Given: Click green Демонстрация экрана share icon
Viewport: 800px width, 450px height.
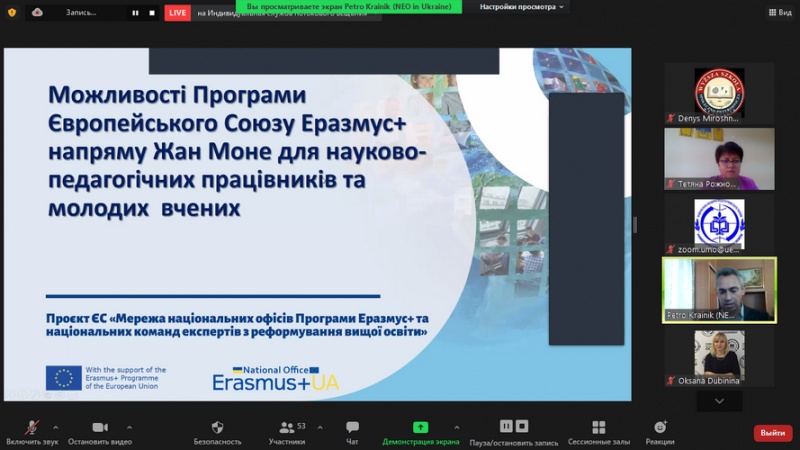Looking at the screenshot, I should pos(421,428).
